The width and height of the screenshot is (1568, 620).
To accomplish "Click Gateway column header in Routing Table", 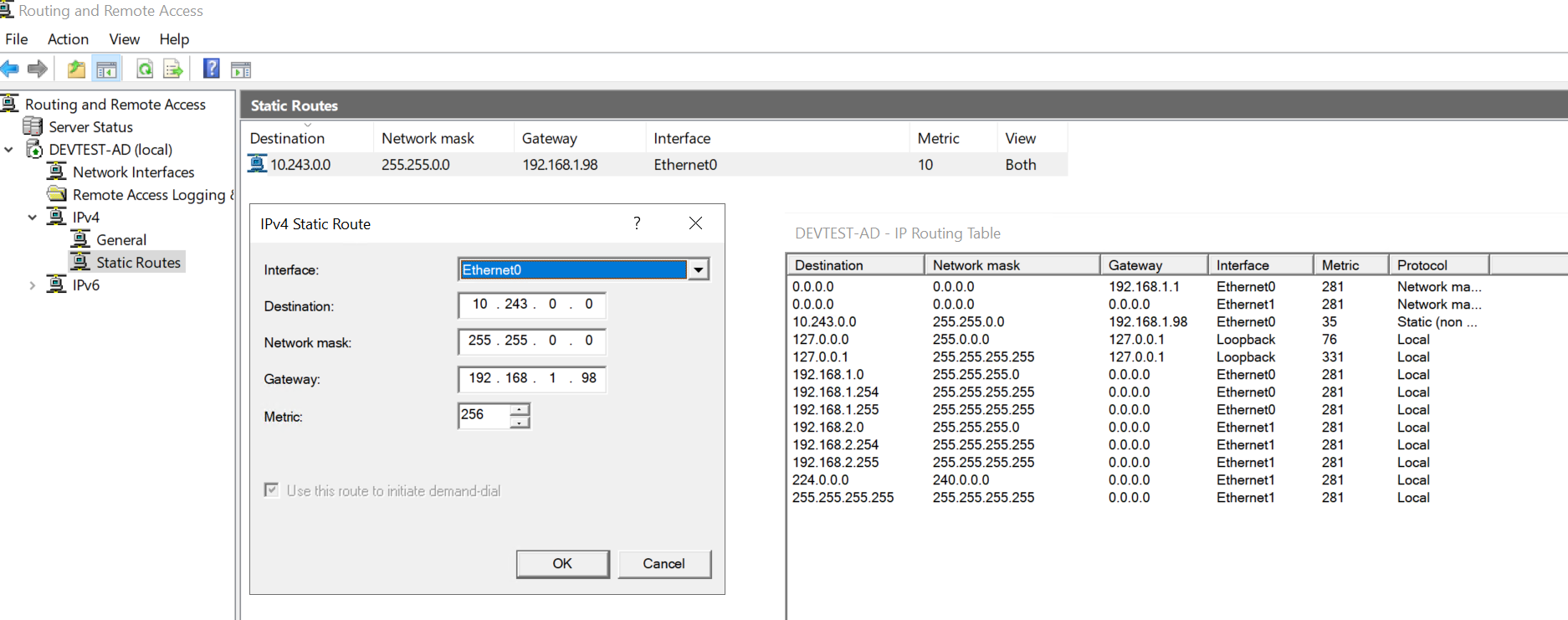I will tap(1154, 265).
